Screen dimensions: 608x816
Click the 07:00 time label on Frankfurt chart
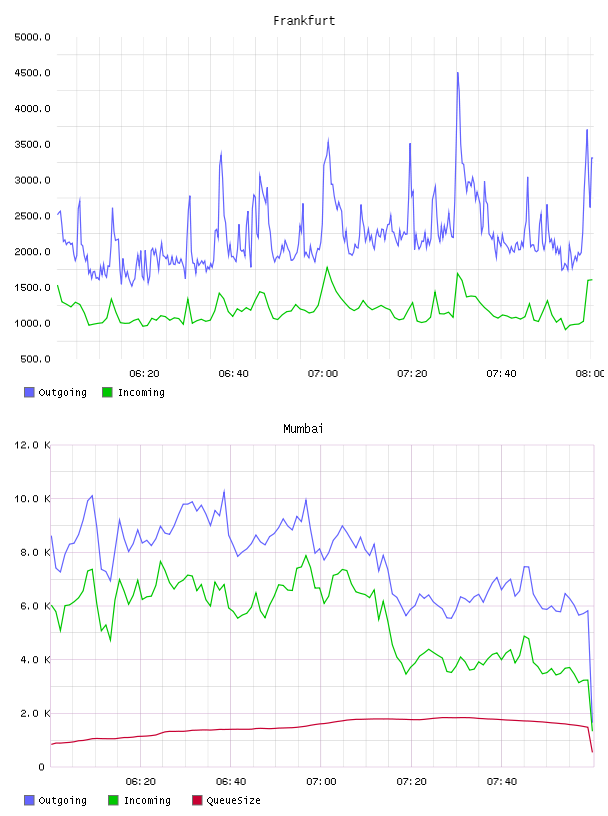click(323, 374)
